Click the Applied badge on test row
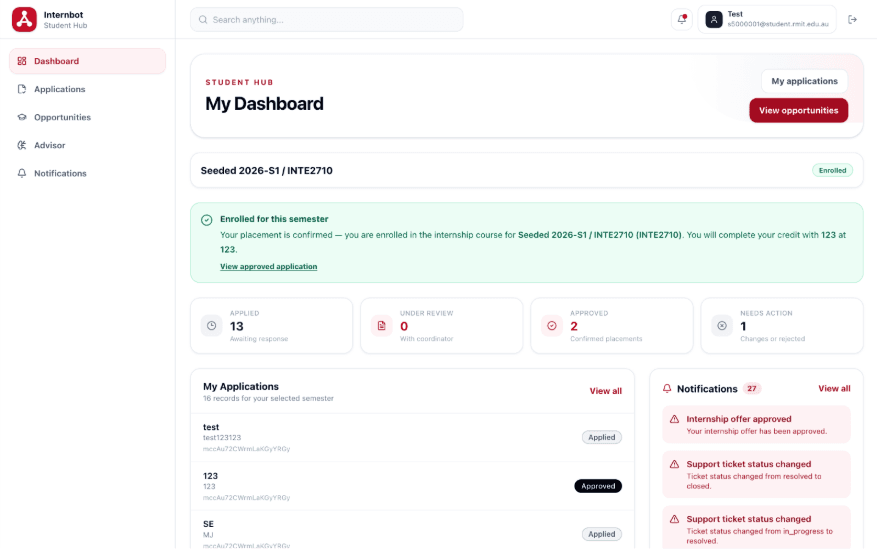Image resolution: width=877 pixels, height=549 pixels. pos(601,437)
